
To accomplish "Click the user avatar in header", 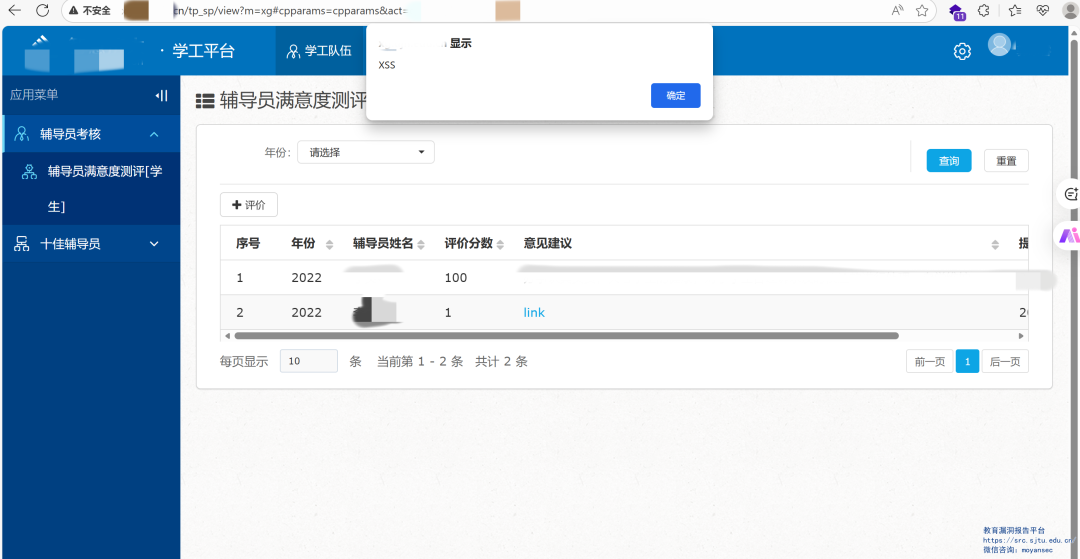I will point(999,45).
